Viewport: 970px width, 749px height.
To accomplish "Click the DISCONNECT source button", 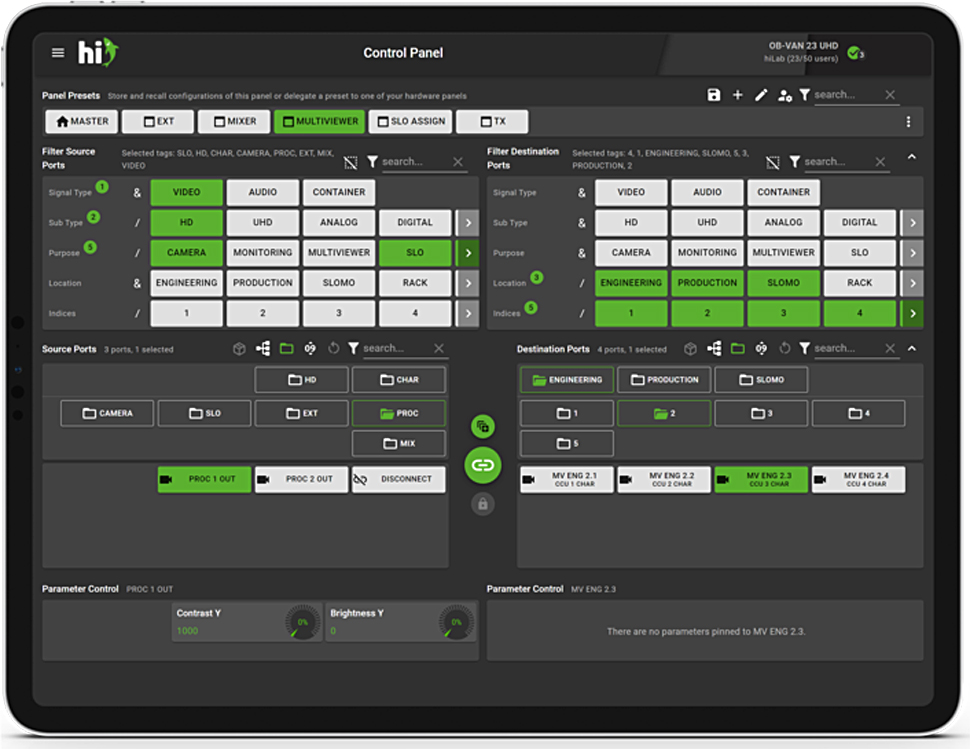I will 398,479.
